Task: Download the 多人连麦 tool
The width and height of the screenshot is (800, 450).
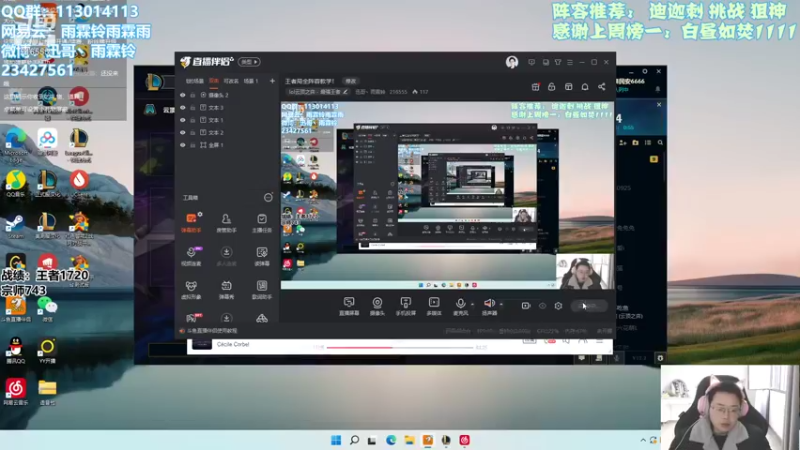Action: [x=226, y=256]
